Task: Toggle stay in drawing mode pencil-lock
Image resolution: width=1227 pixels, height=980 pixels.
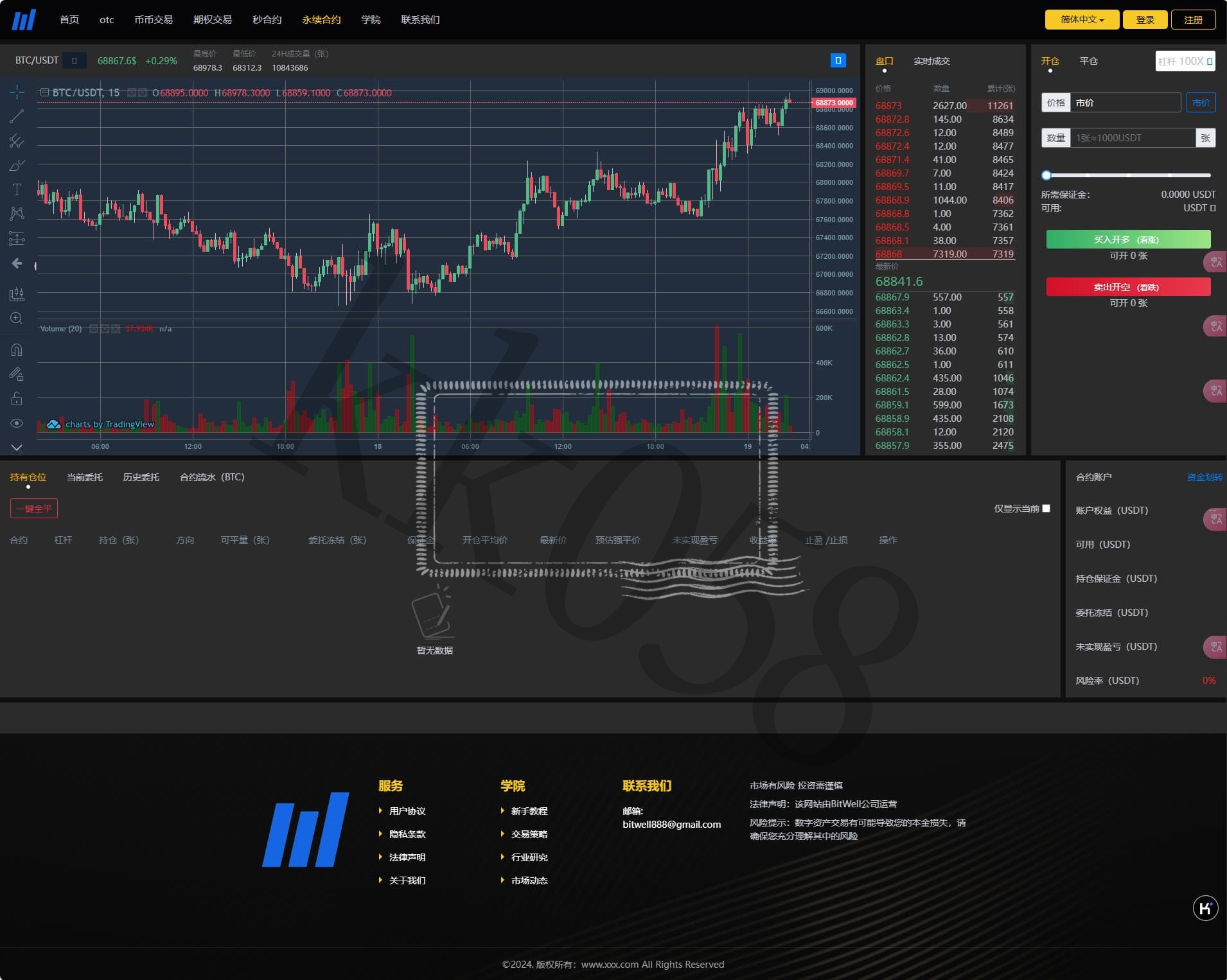Action: tap(17, 374)
